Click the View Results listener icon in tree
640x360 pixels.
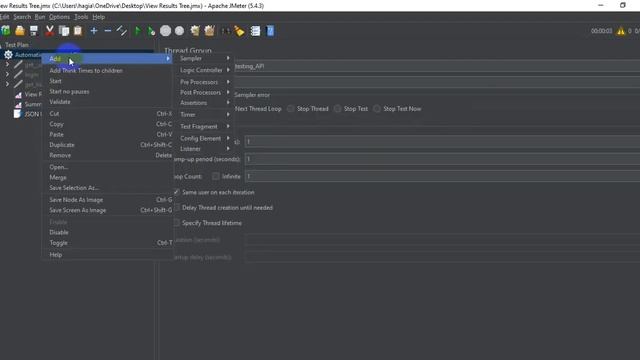coord(18,95)
